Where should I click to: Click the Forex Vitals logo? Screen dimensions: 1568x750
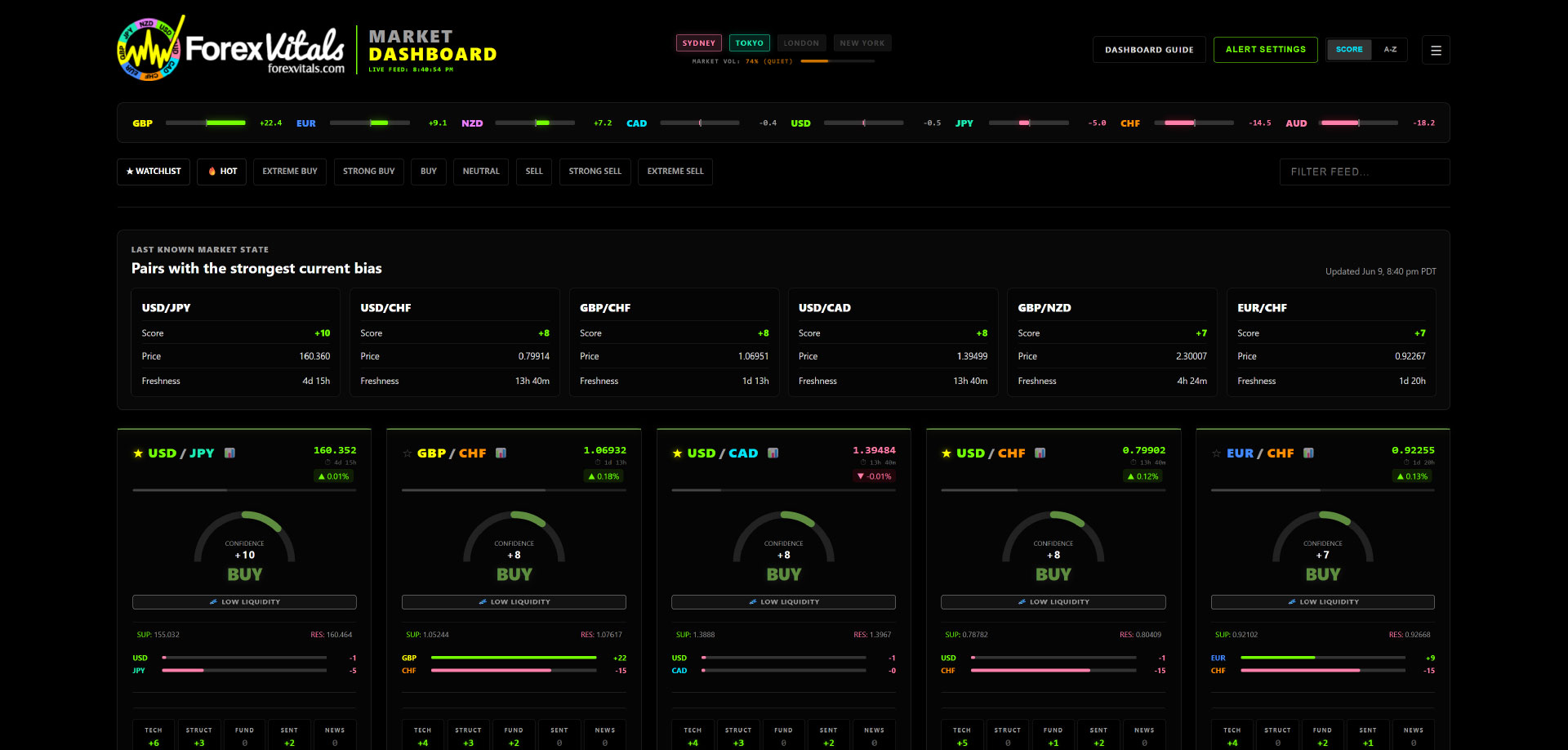[x=231, y=48]
